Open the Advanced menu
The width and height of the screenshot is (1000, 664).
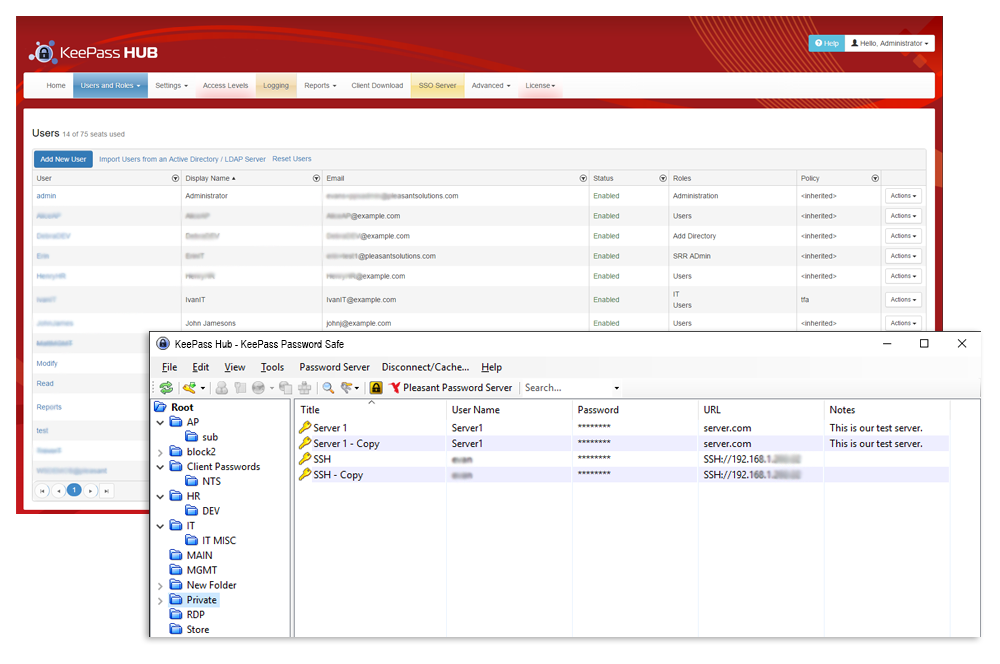[491, 85]
